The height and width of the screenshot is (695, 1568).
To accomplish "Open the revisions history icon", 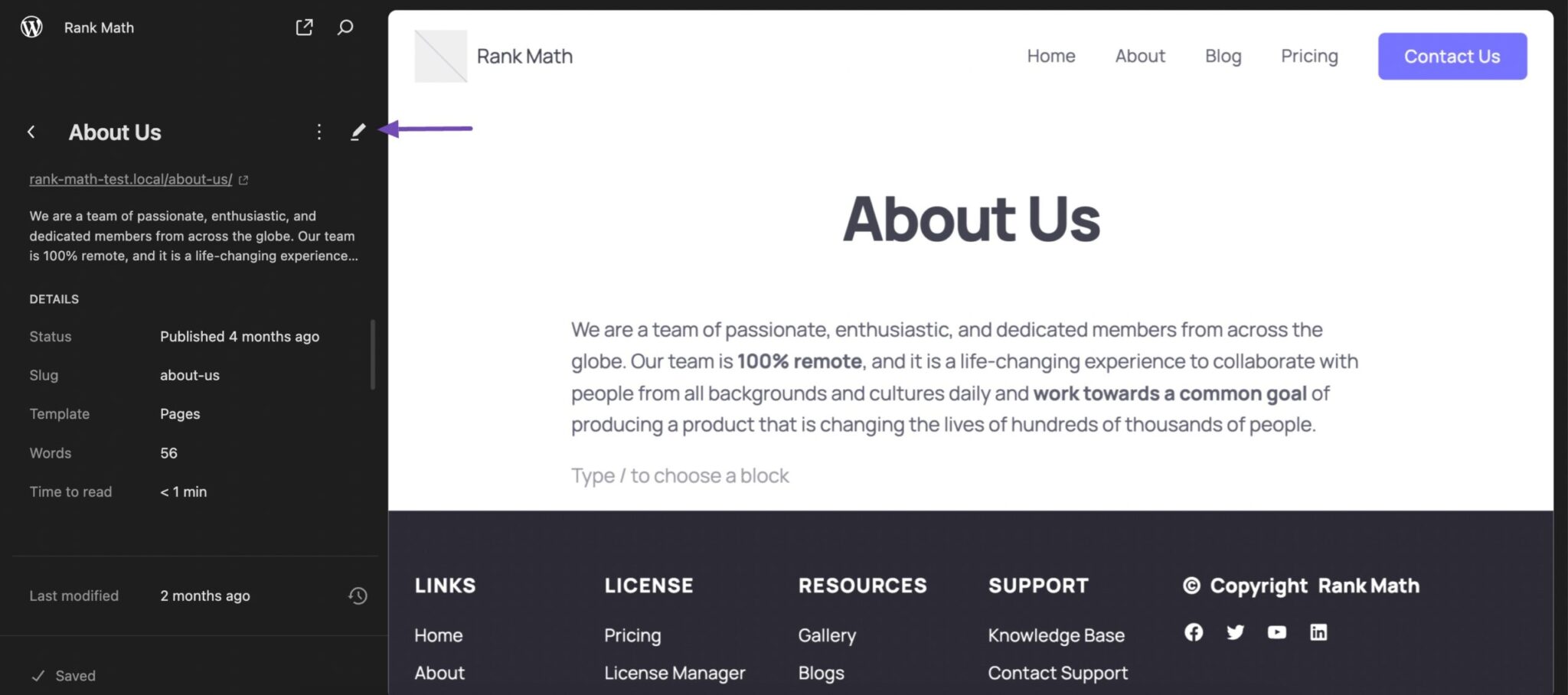I will pyautogui.click(x=358, y=595).
